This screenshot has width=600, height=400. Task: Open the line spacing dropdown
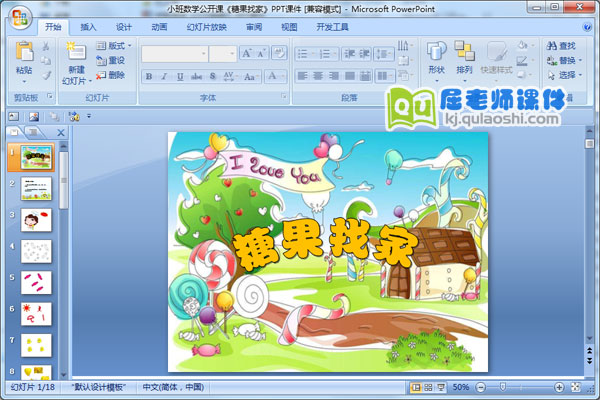pyautogui.click(x=384, y=54)
